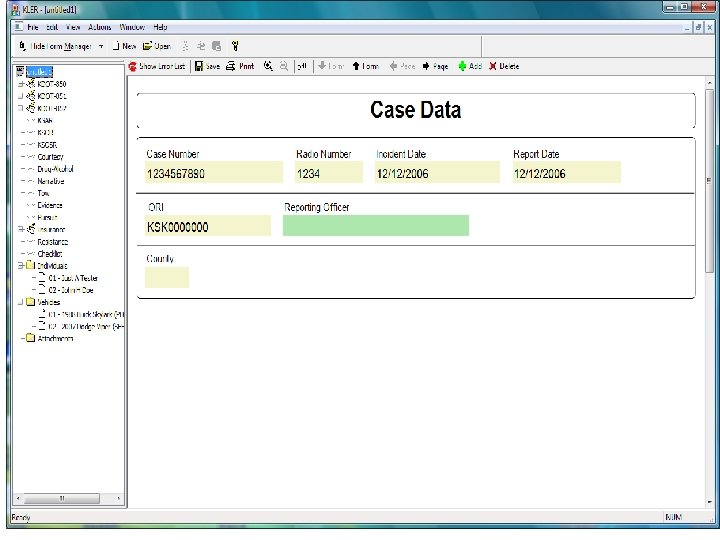
Task: Click the Attachments folder icon
Action: tap(30, 338)
